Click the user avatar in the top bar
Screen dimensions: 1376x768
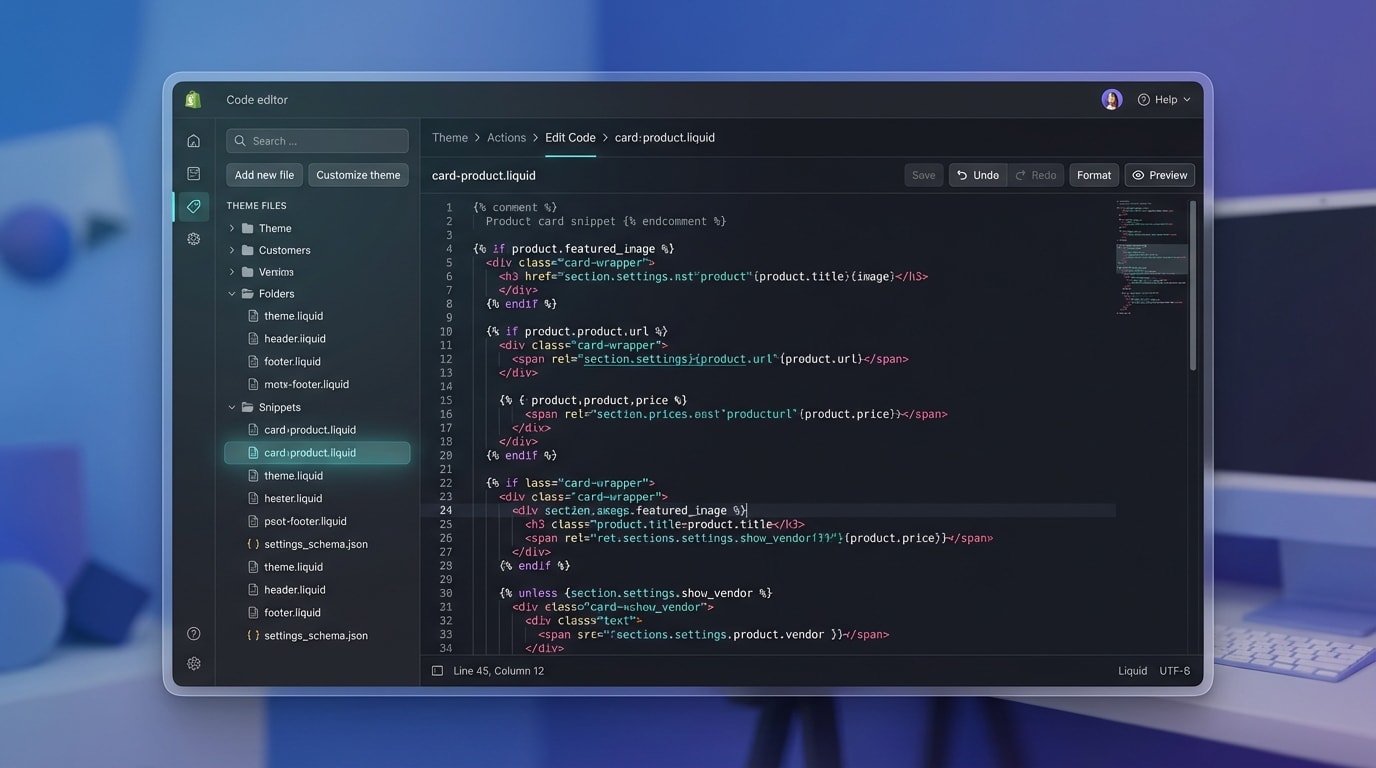(1111, 99)
